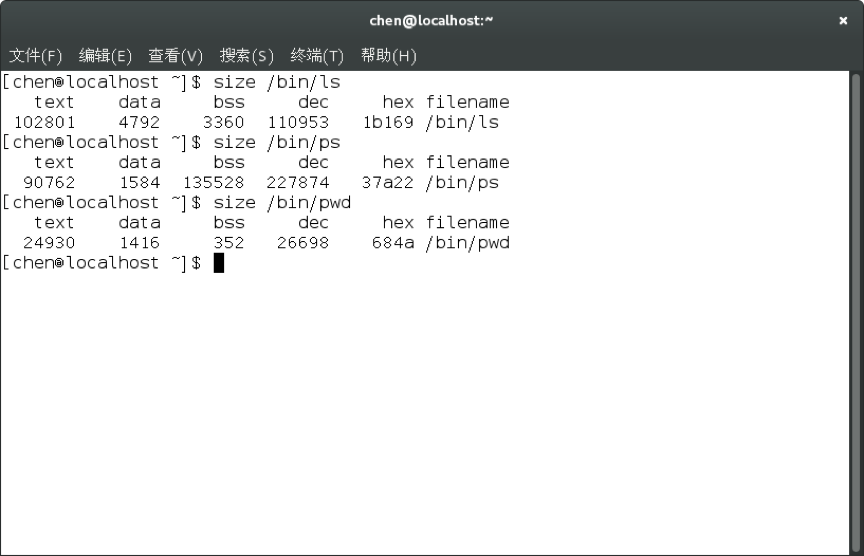This screenshot has height=556, width=864.
Task: Click the data value 1416
Action: click(x=139, y=242)
